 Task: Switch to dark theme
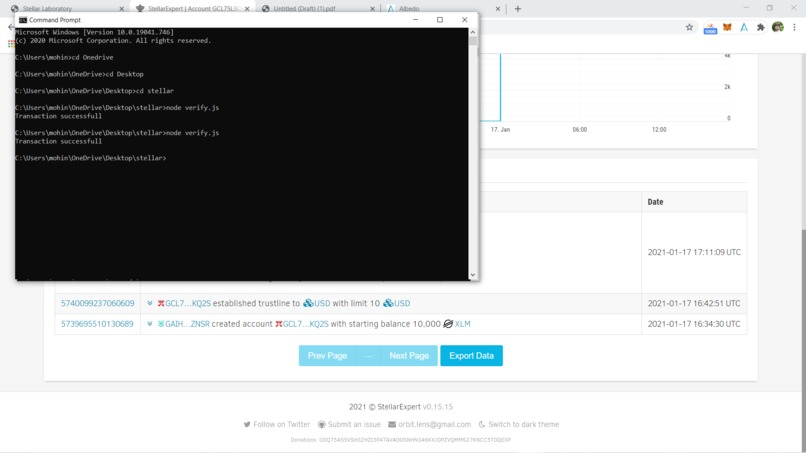[x=523, y=424]
